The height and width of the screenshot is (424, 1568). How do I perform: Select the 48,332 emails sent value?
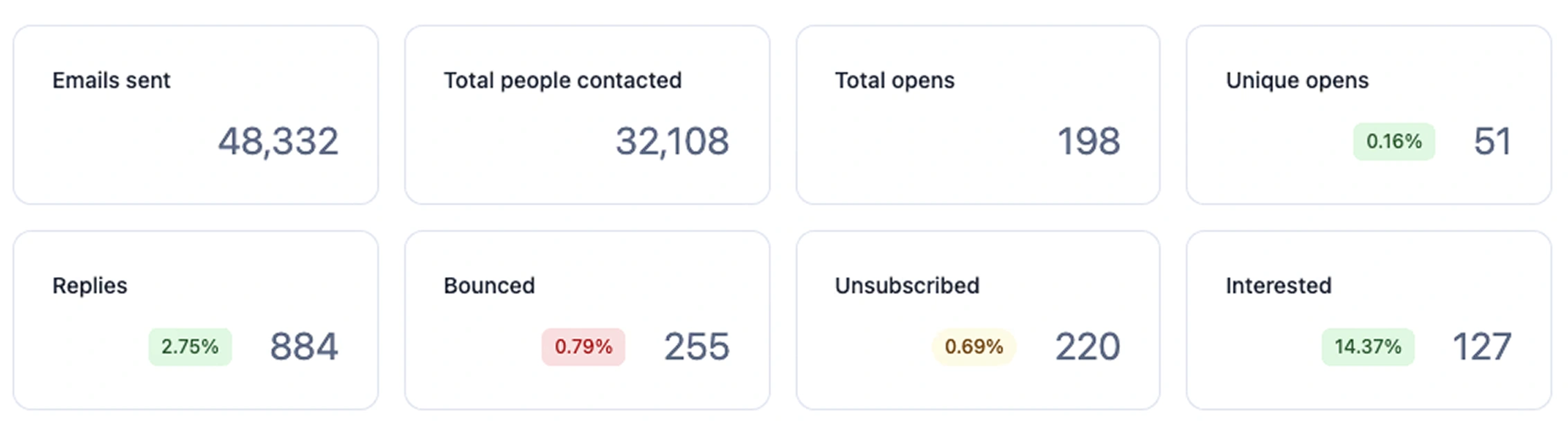pos(278,141)
